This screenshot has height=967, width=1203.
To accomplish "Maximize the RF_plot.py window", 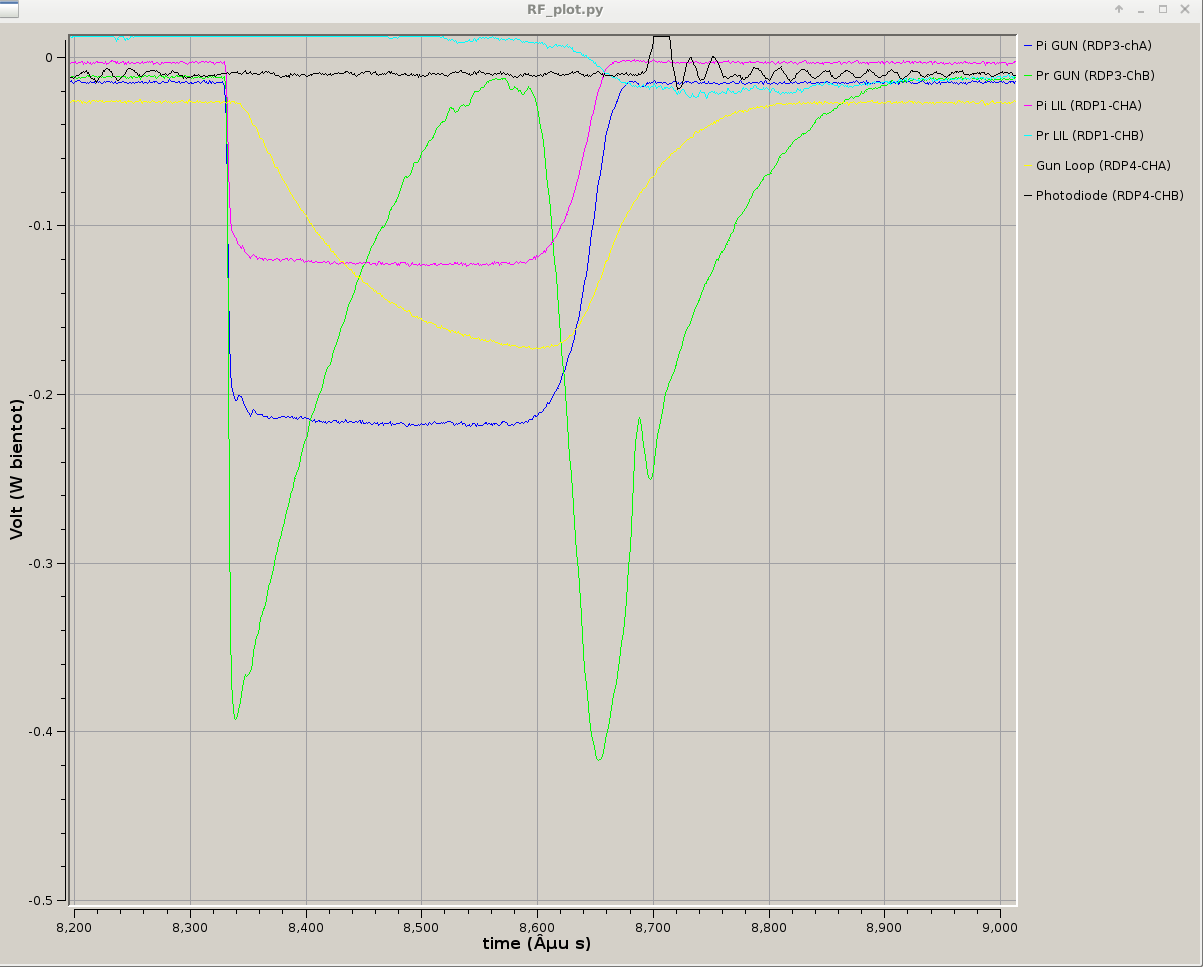I will pos(1162,9).
